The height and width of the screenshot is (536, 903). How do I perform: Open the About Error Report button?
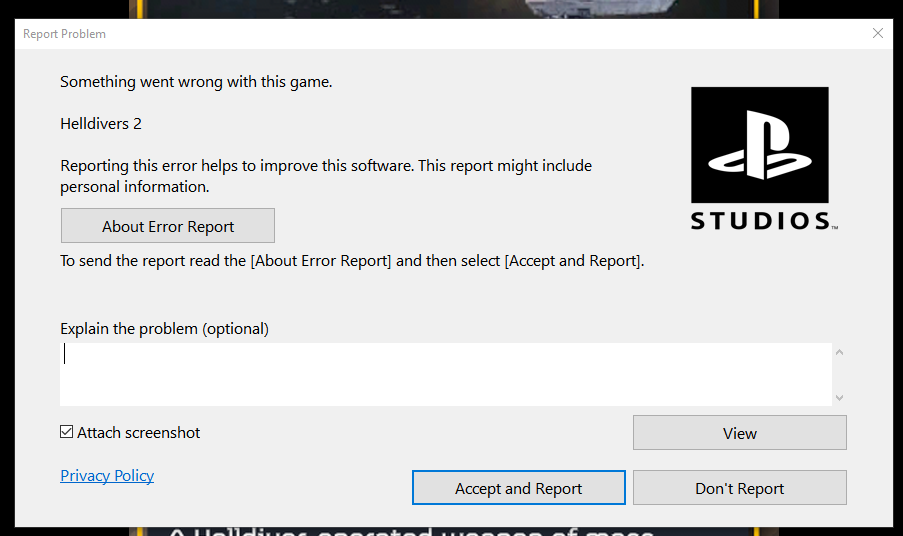click(168, 226)
